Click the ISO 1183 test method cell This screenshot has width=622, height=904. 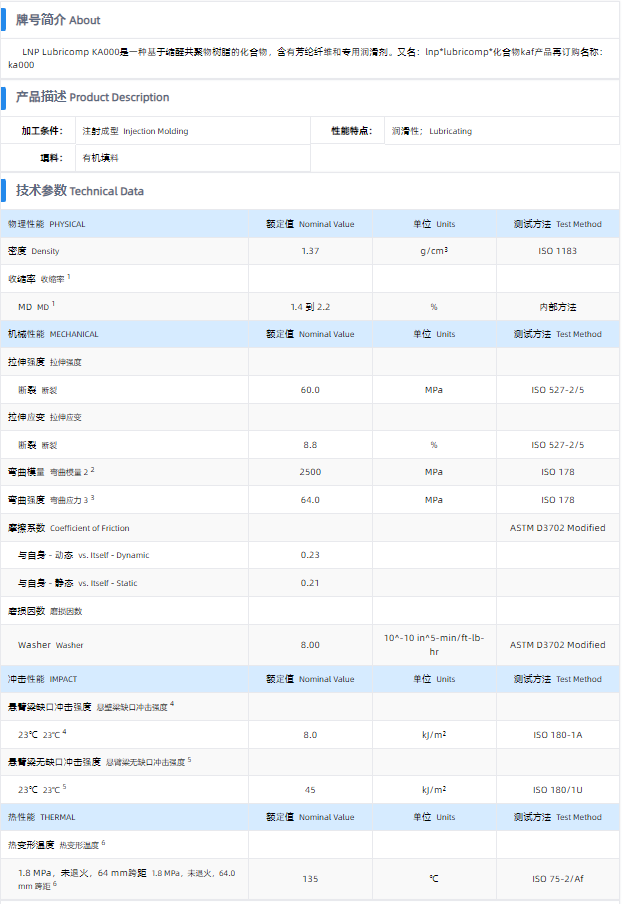(x=558, y=251)
